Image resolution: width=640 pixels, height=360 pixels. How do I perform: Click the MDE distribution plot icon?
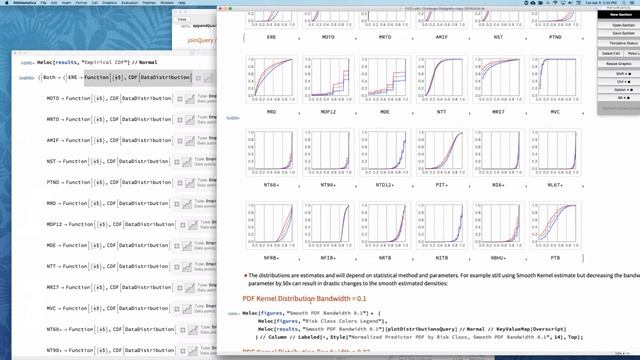(187, 246)
